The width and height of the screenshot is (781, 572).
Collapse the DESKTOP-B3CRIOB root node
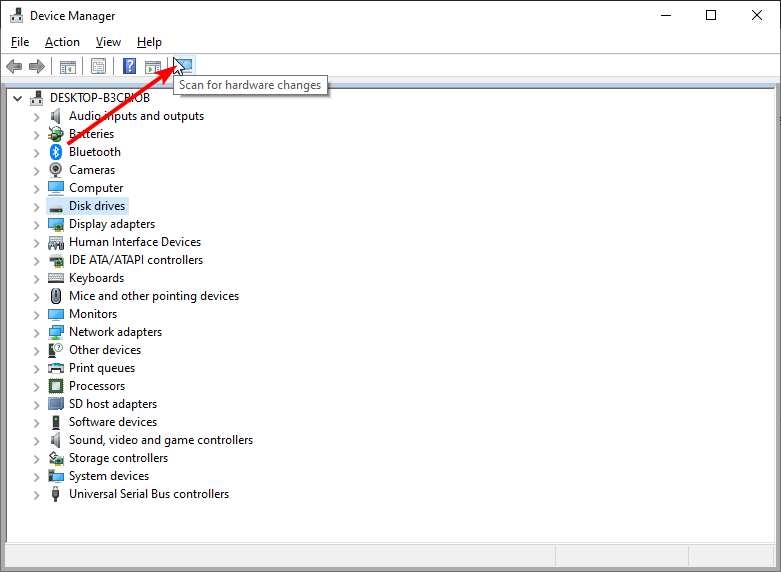pos(17,98)
